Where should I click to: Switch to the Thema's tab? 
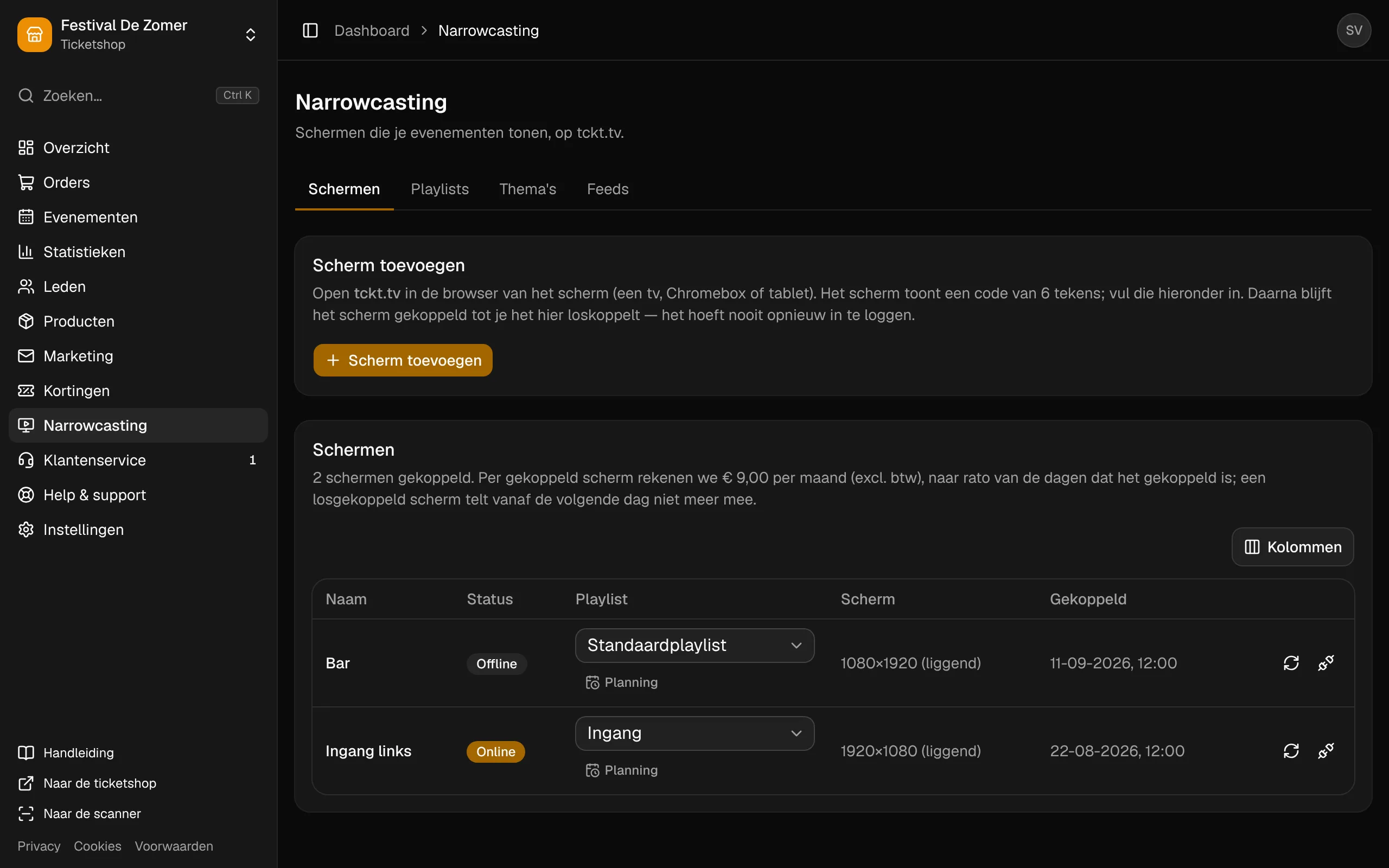pyautogui.click(x=527, y=189)
